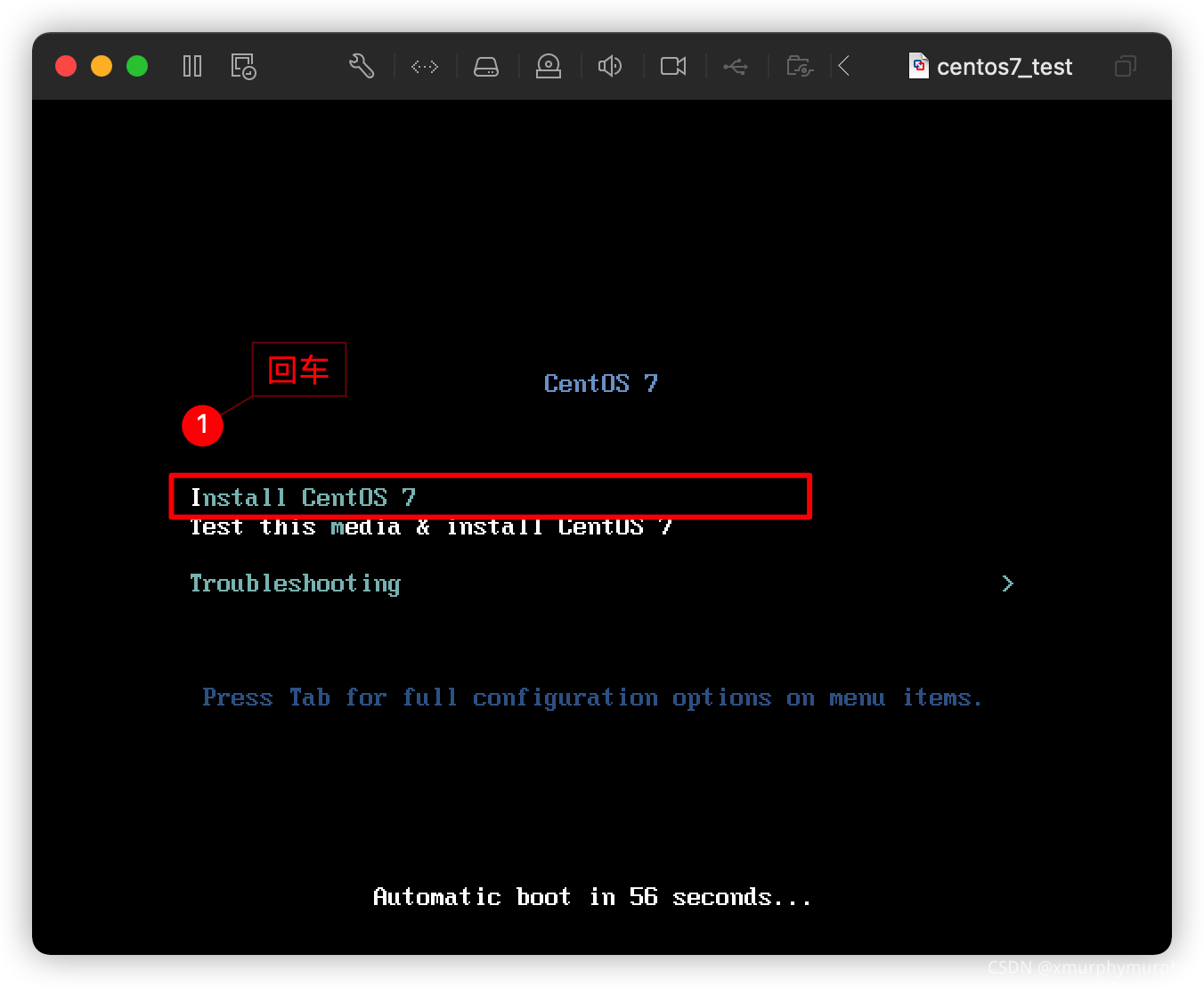
Task: Open the CD/DVD drive icon
Action: pos(549,67)
